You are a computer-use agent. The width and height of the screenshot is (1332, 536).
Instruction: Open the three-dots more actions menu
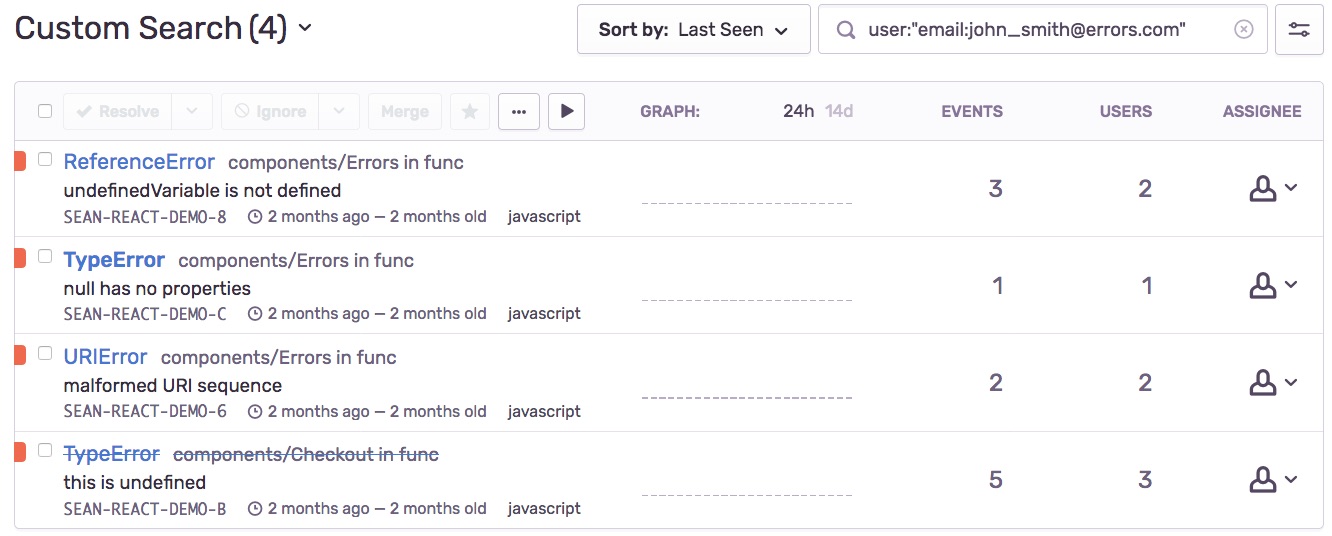point(518,112)
